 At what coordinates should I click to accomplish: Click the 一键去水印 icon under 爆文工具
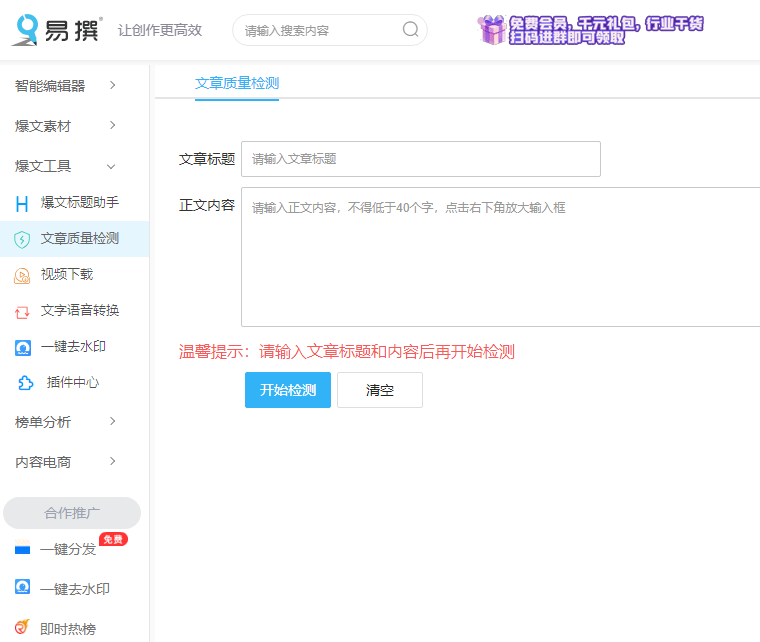point(23,347)
